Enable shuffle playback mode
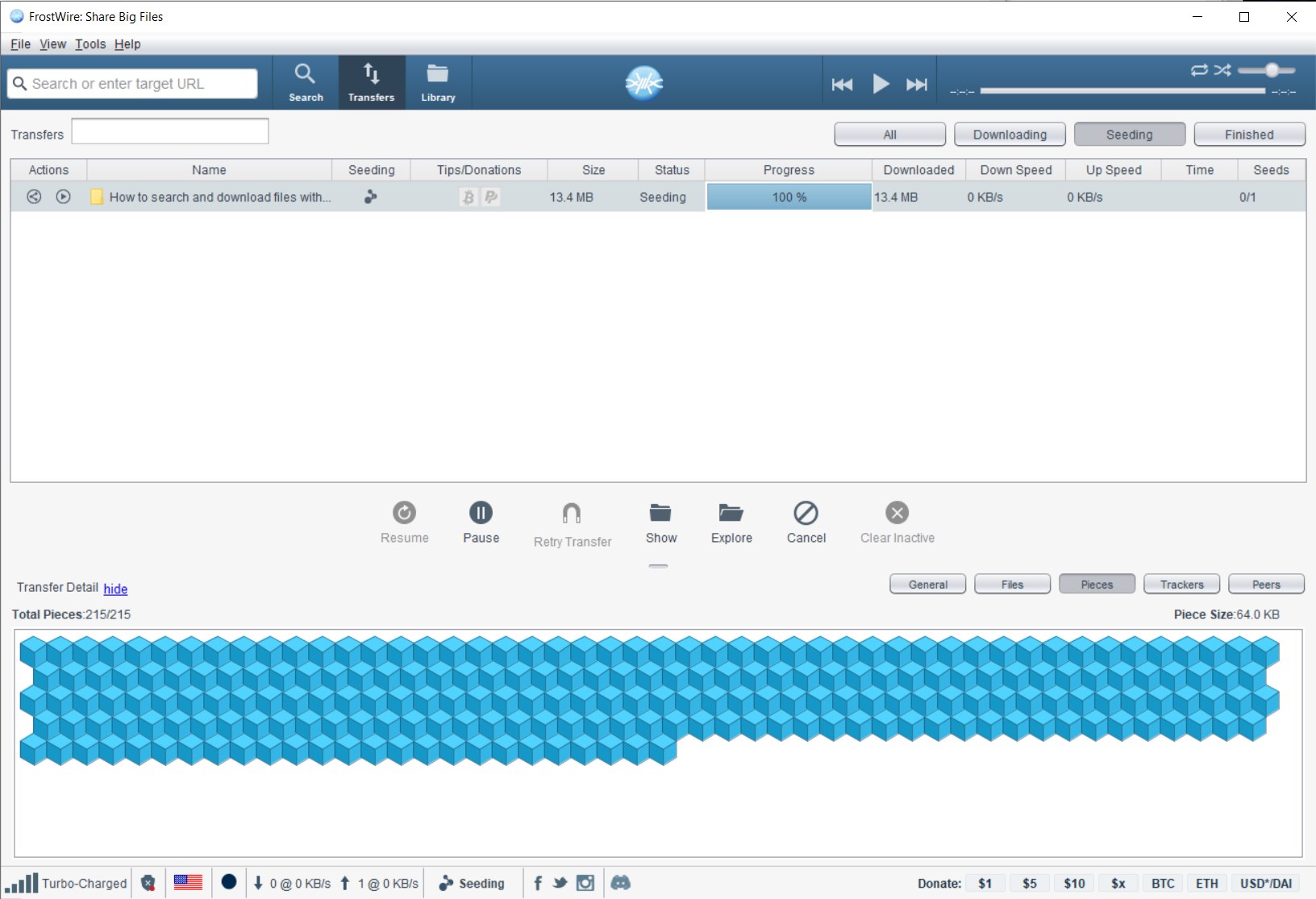This screenshot has width=1316, height=899. click(x=1221, y=71)
